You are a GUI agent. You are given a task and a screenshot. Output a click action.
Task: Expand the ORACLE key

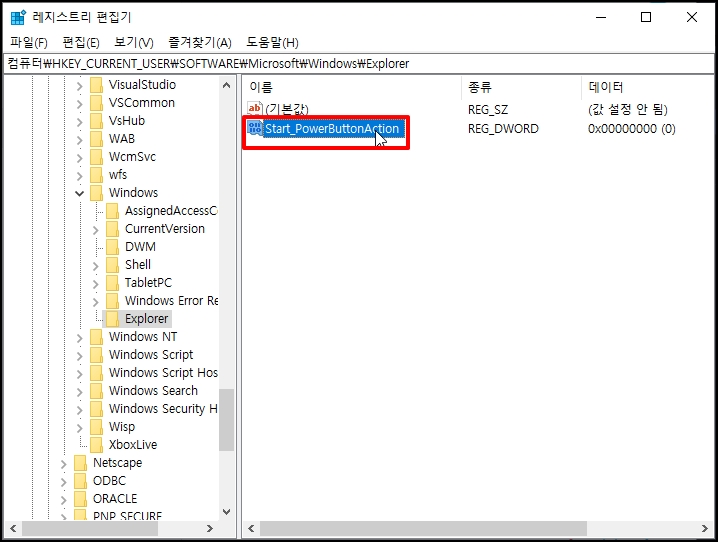(x=63, y=499)
